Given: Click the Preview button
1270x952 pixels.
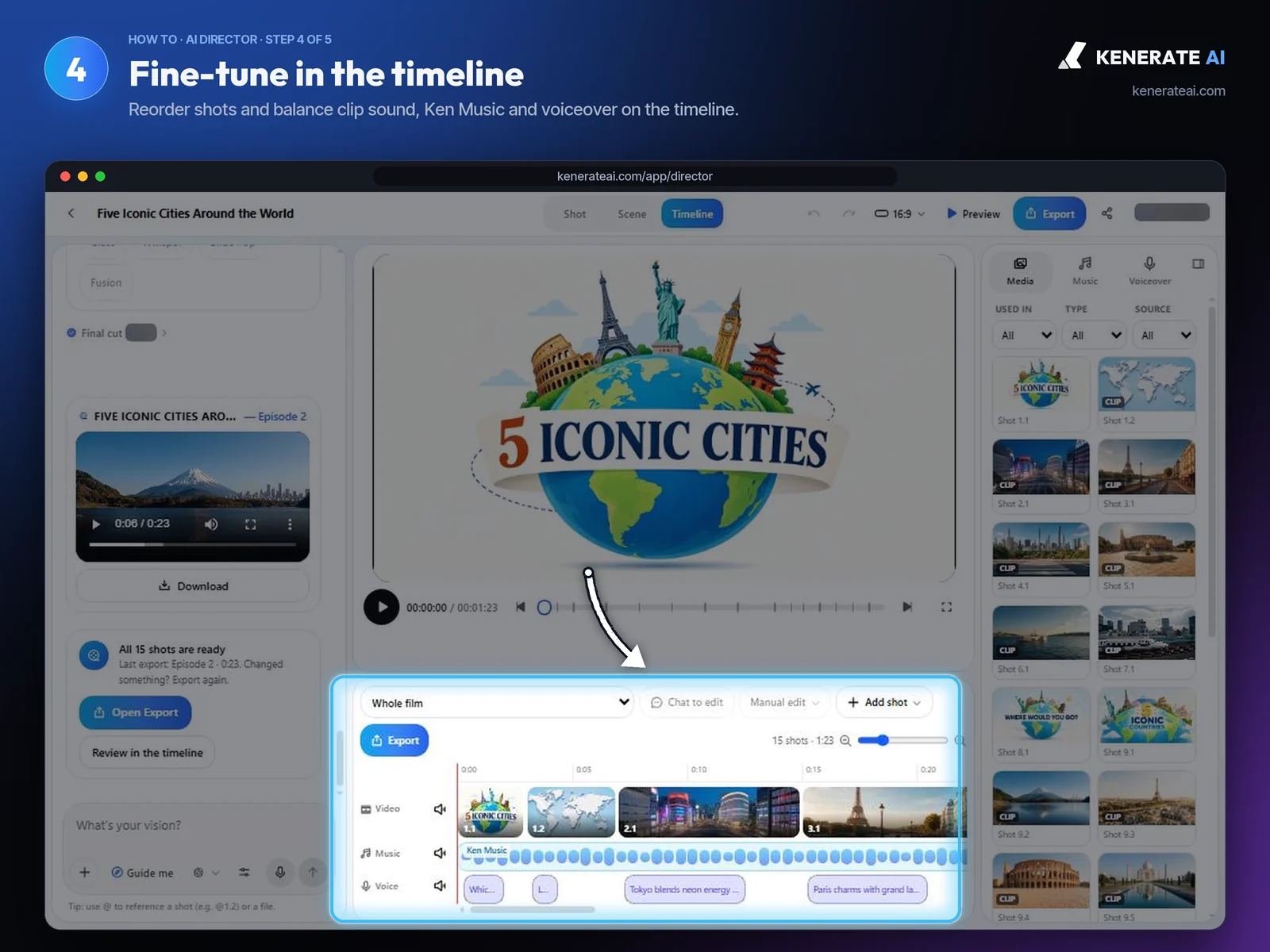Looking at the screenshot, I should tap(974, 214).
